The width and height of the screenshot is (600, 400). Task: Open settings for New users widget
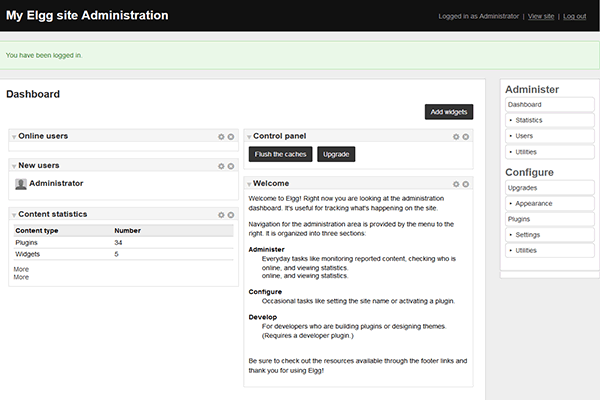(x=221, y=165)
